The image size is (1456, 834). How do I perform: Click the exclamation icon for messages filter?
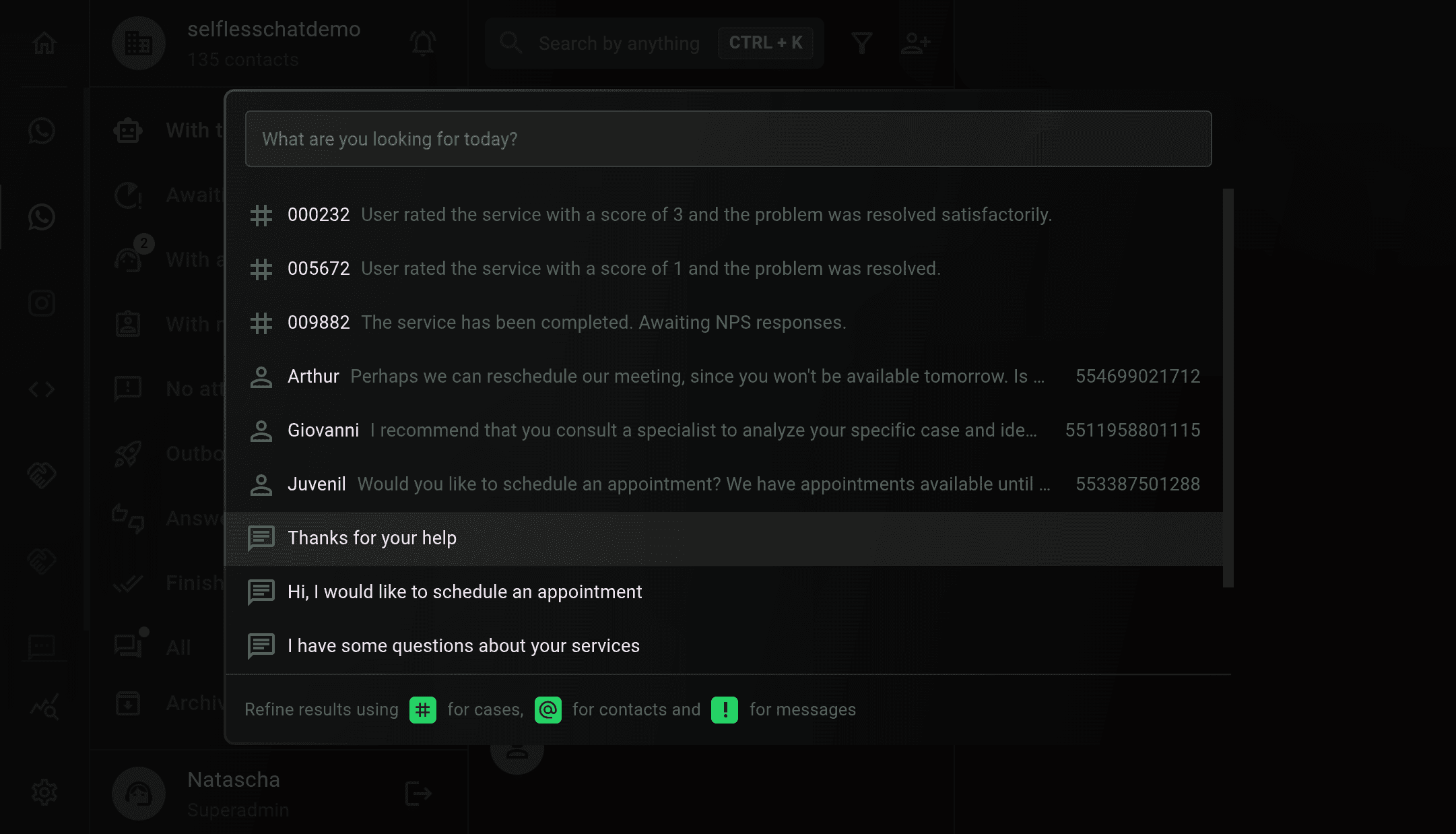pyautogui.click(x=725, y=710)
